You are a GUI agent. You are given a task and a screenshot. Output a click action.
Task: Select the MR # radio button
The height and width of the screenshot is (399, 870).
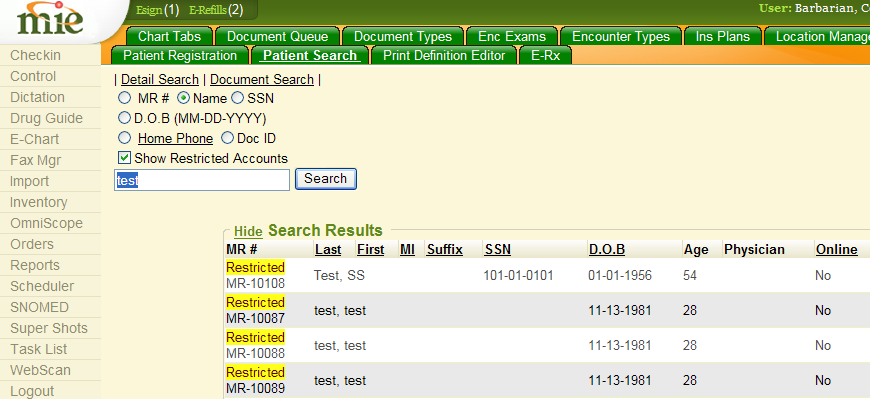[x=125, y=98]
